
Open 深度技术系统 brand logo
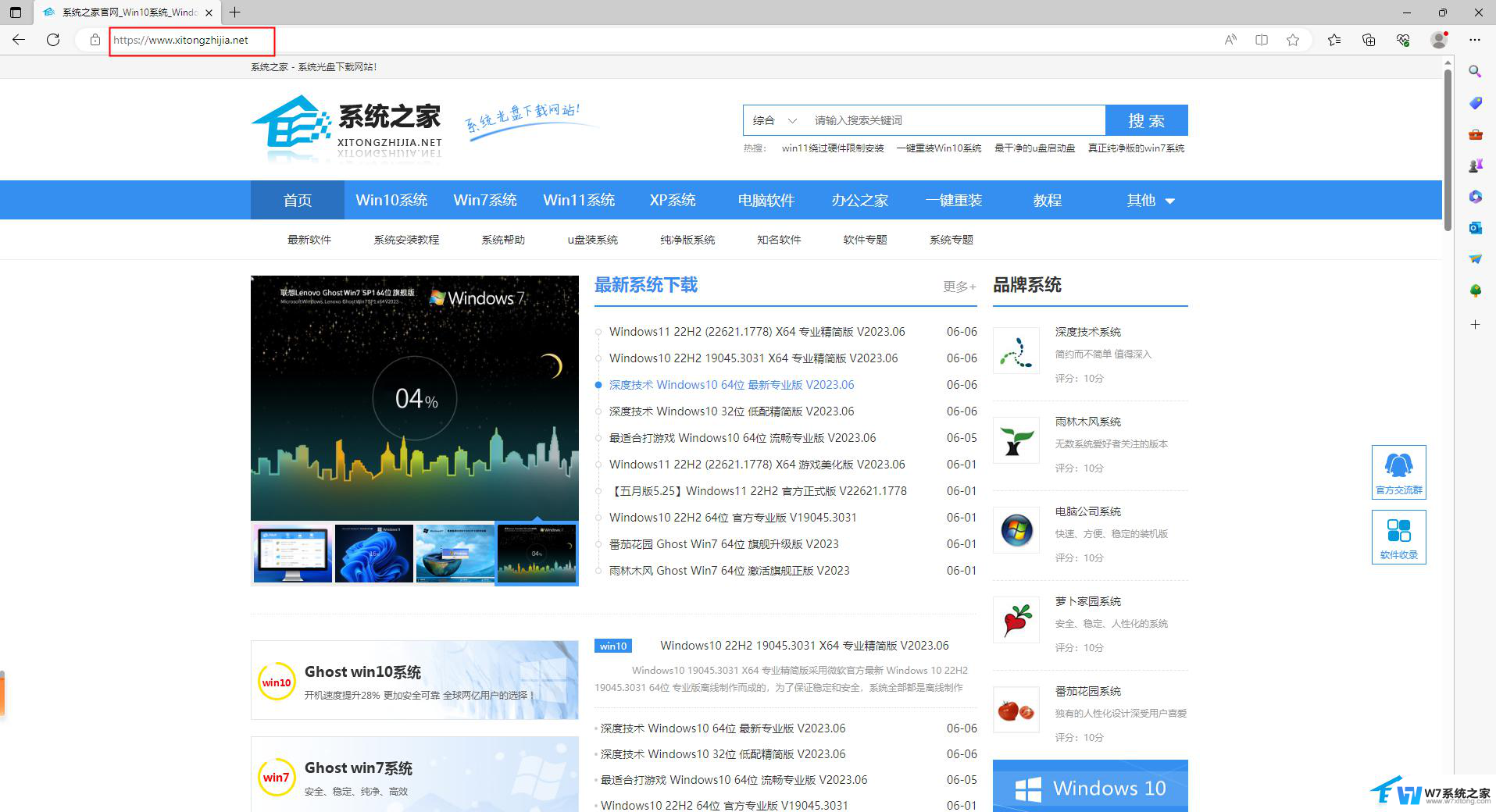pyautogui.click(x=1016, y=351)
